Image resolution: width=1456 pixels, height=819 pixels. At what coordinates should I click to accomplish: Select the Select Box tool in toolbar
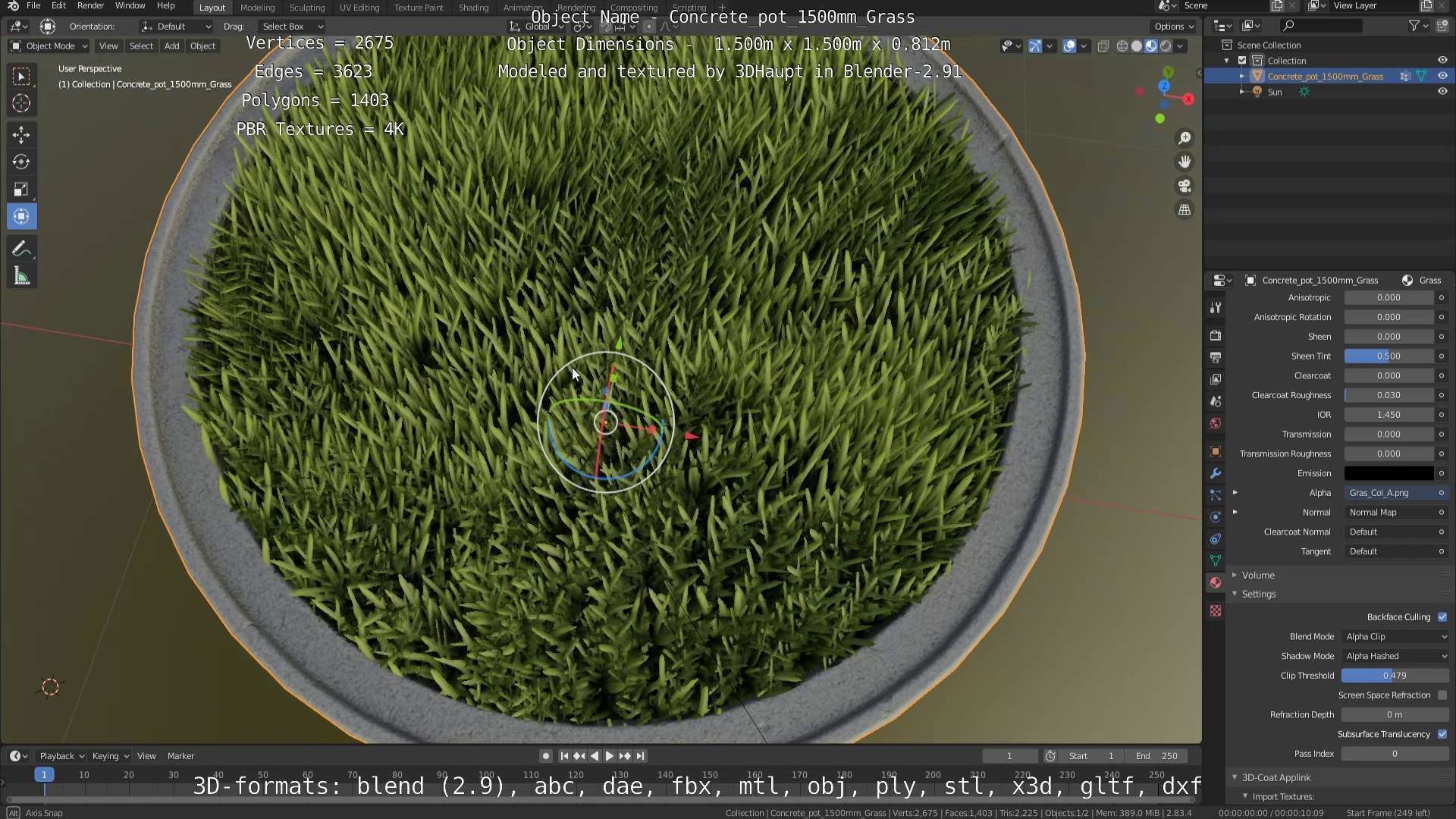pyautogui.click(x=21, y=76)
